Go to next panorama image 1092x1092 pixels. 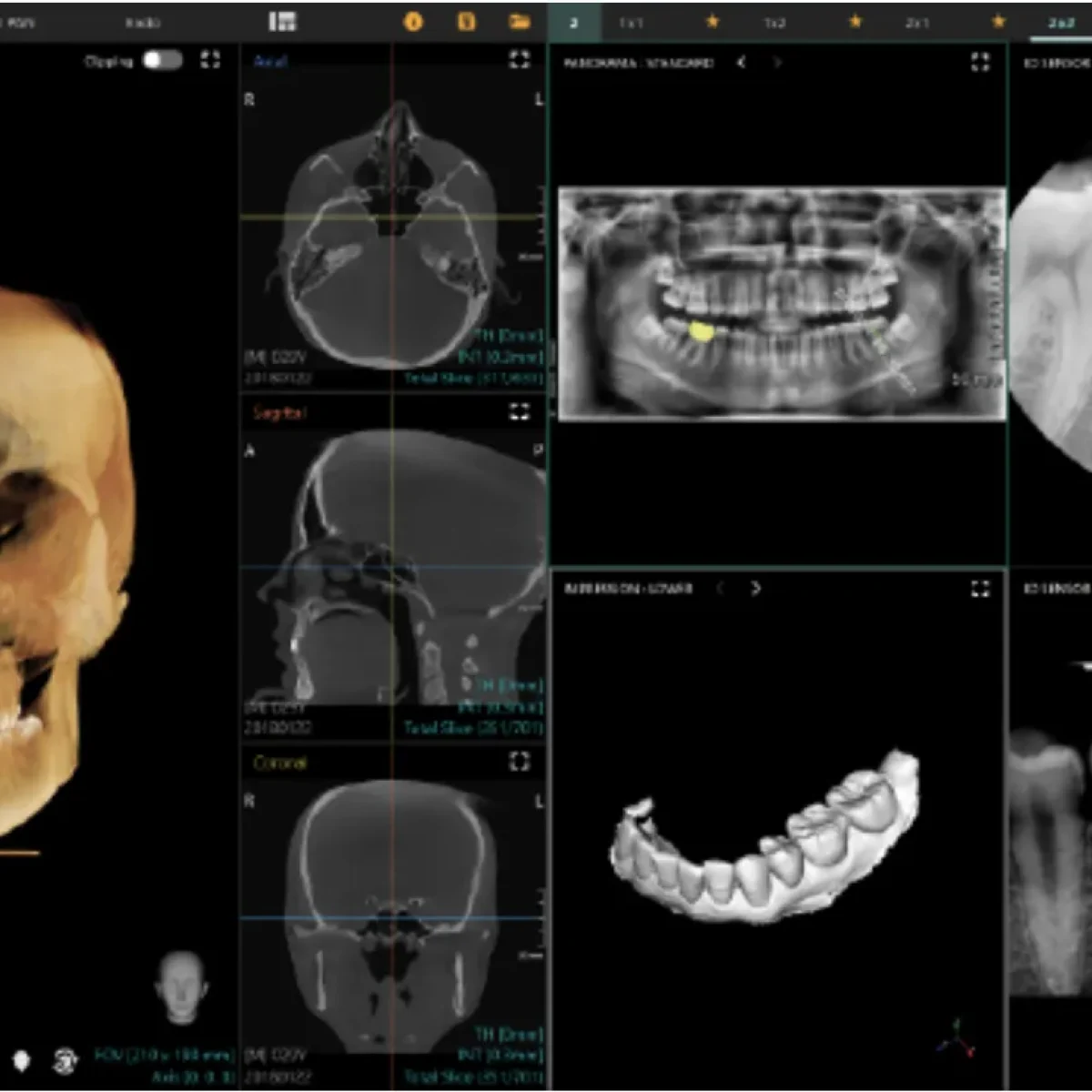coord(777,62)
